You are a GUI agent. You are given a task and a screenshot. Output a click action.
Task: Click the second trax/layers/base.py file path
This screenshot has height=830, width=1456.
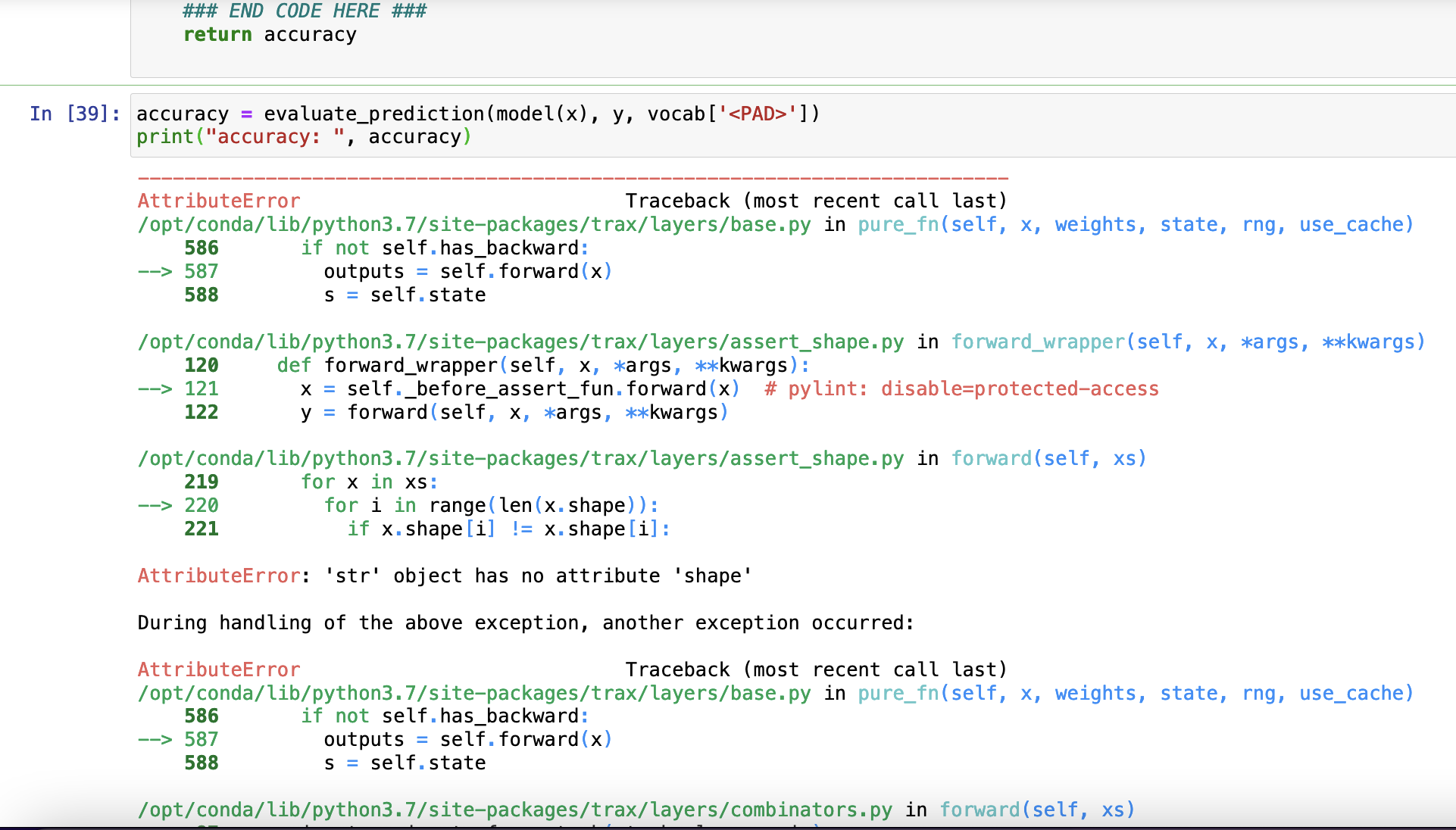coord(473,694)
